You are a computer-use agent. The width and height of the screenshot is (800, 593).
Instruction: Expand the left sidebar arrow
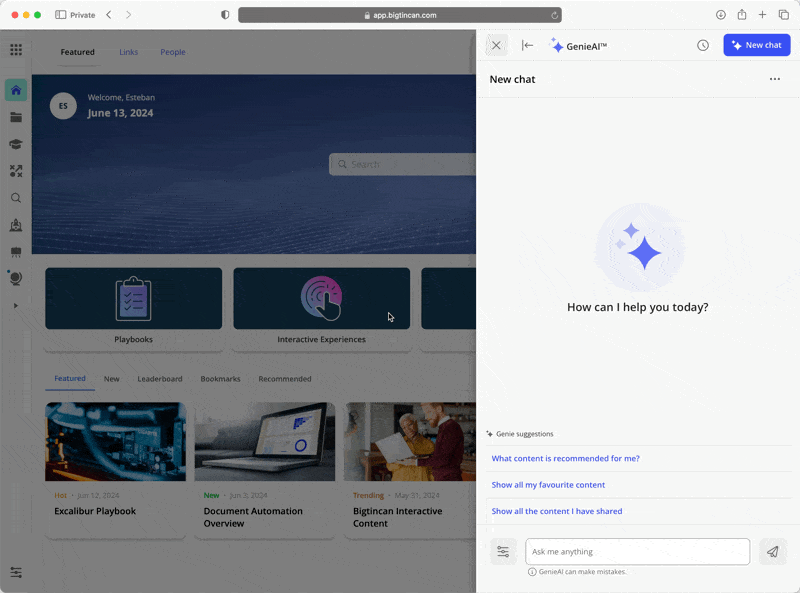point(16,305)
